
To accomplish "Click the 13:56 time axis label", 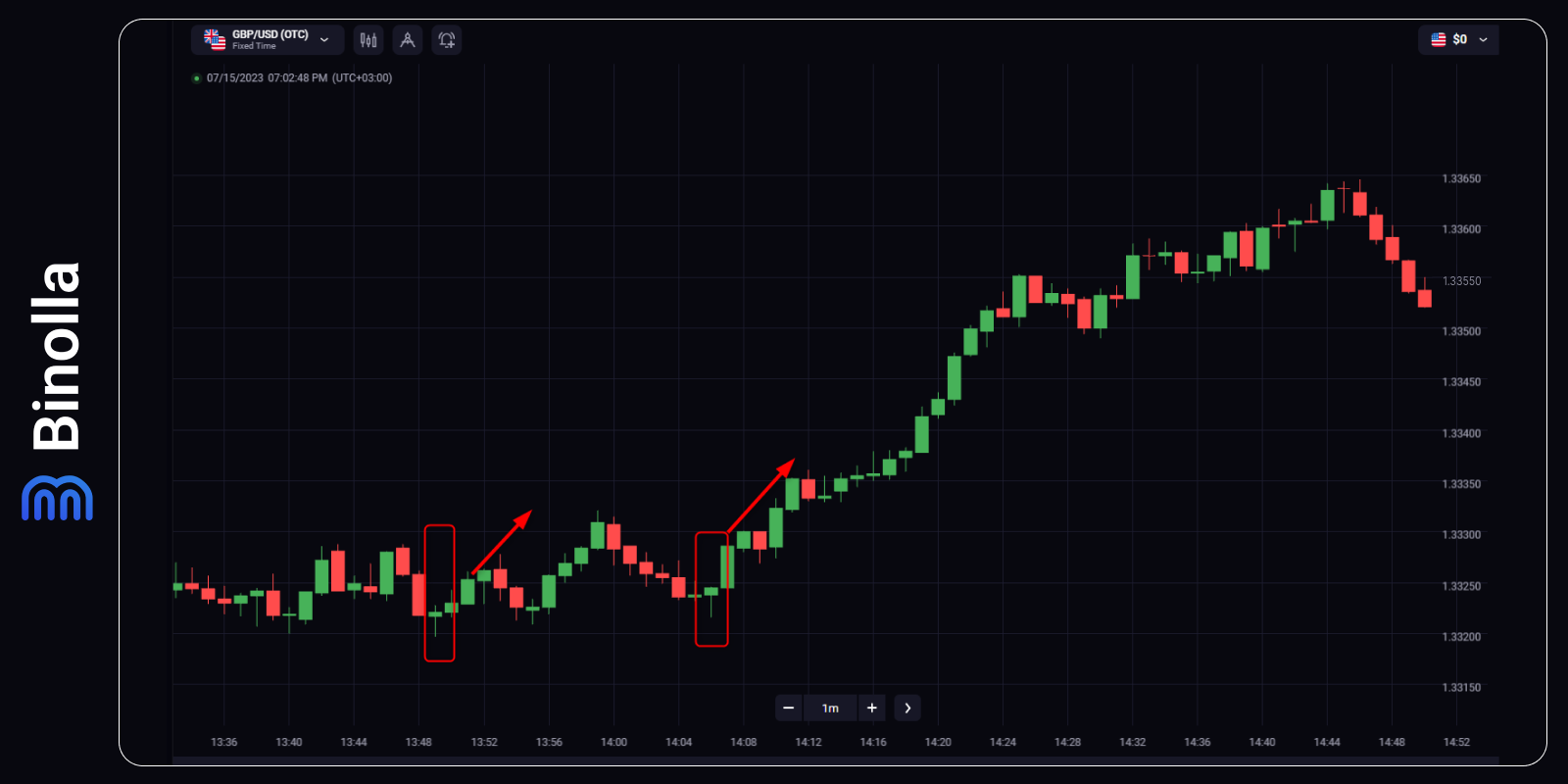I will click(549, 742).
